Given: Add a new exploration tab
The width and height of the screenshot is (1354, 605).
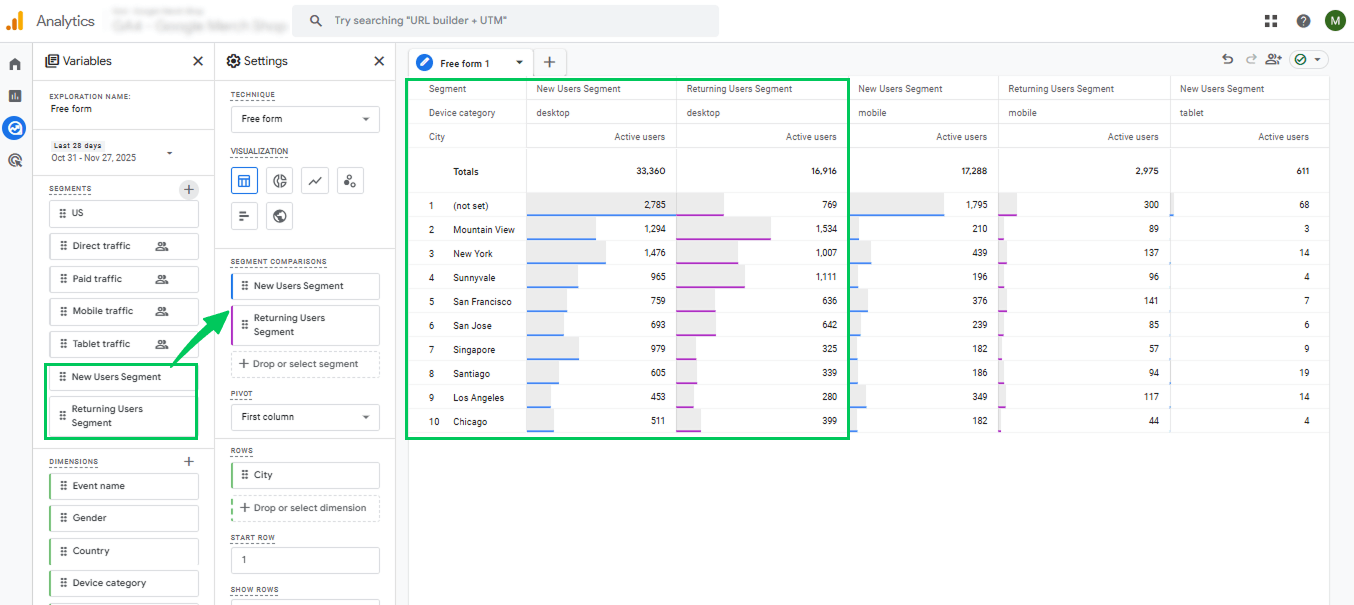Looking at the screenshot, I should pyautogui.click(x=549, y=62).
